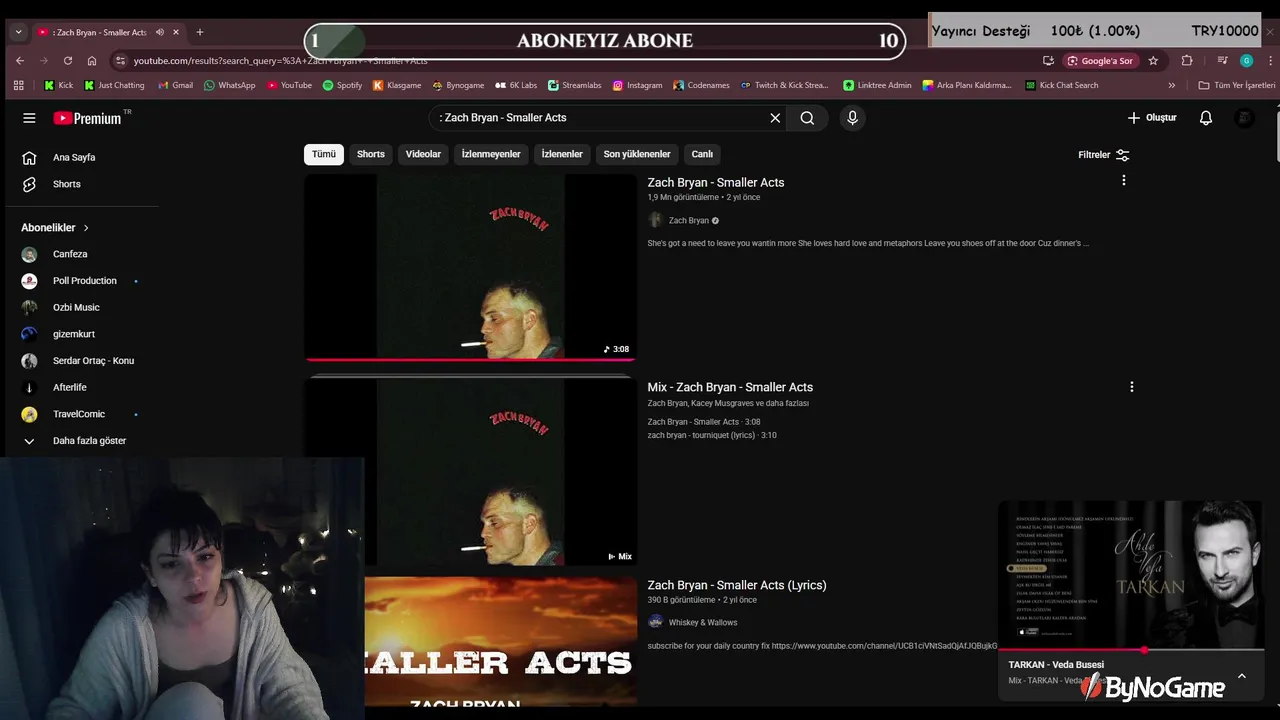Open more options for Zach Bryan - Smaller Acts
The height and width of the screenshot is (720, 1280).
[x=1124, y=181]
